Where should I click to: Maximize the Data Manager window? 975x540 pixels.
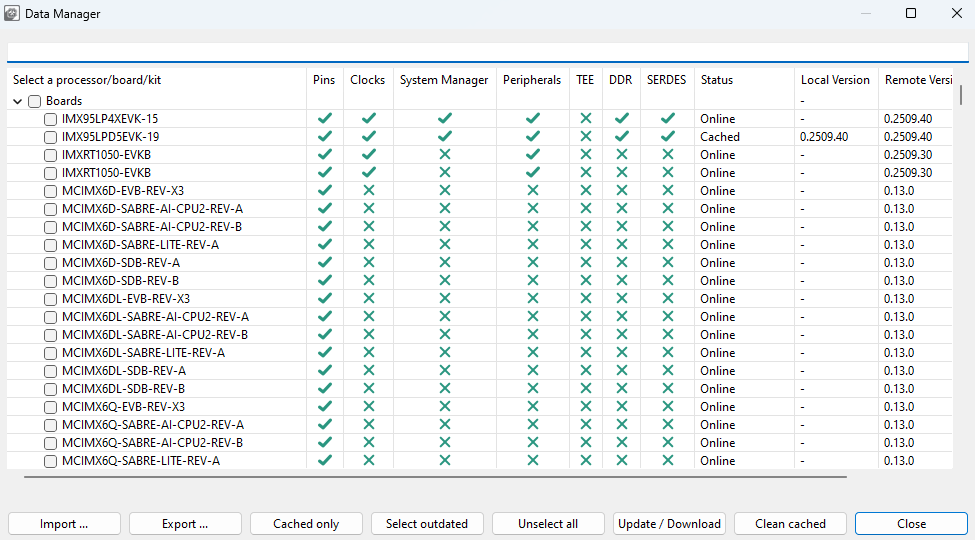point(911,14)
